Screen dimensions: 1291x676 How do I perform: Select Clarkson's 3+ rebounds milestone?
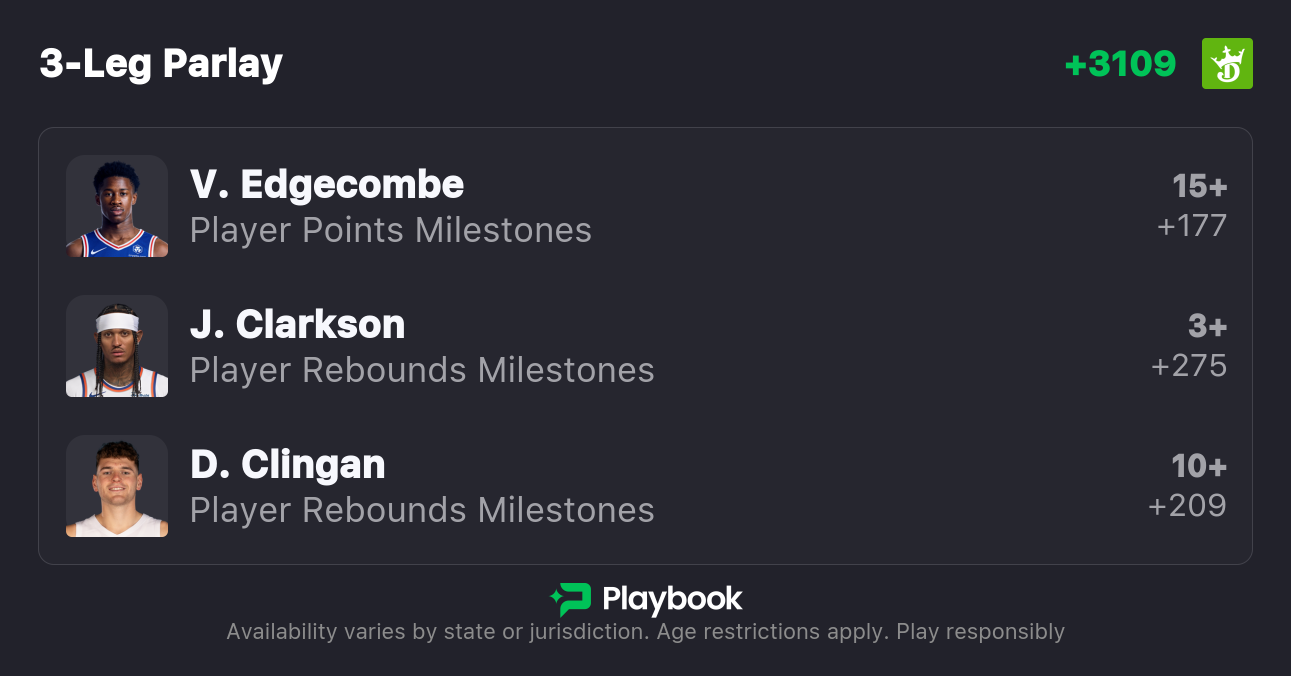(x=1207, y=326)
